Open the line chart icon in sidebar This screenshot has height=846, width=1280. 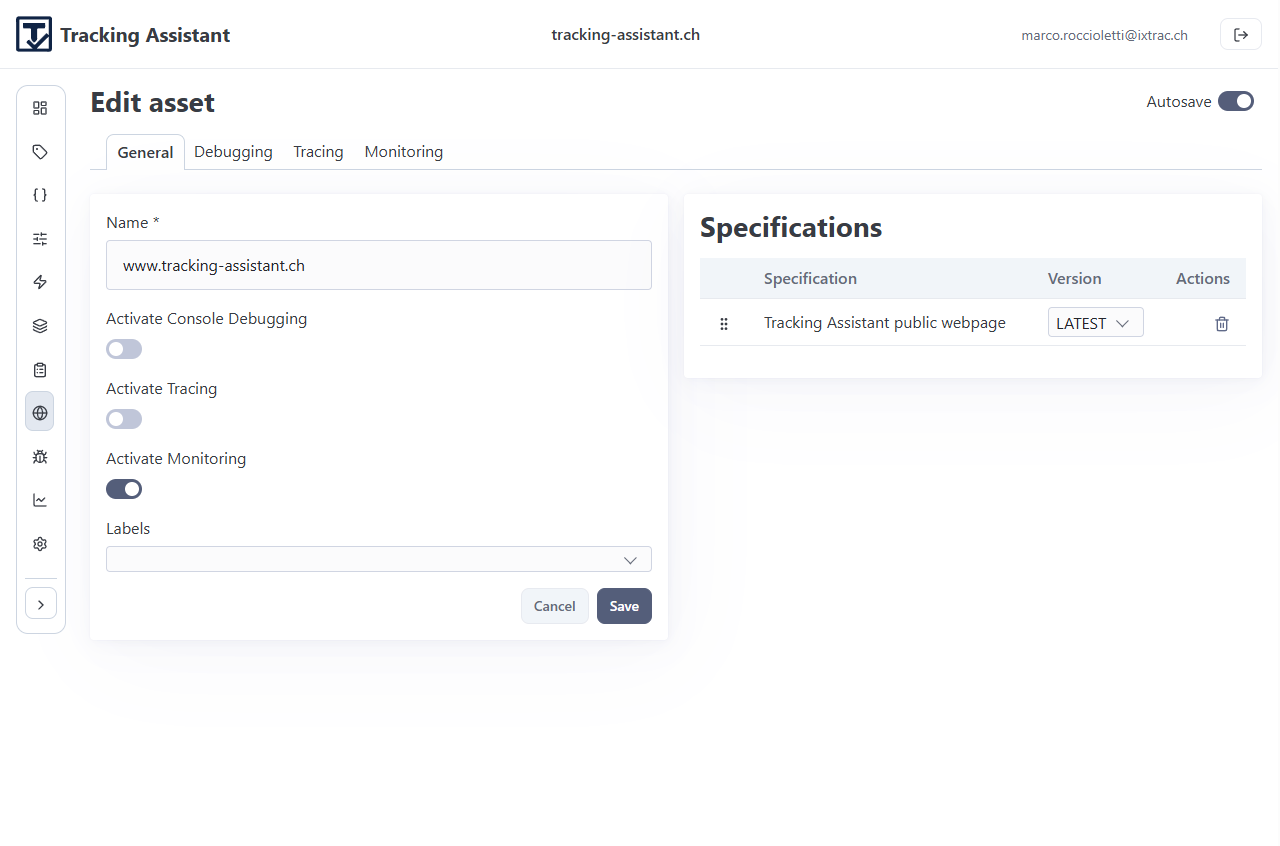pos(40,500)
